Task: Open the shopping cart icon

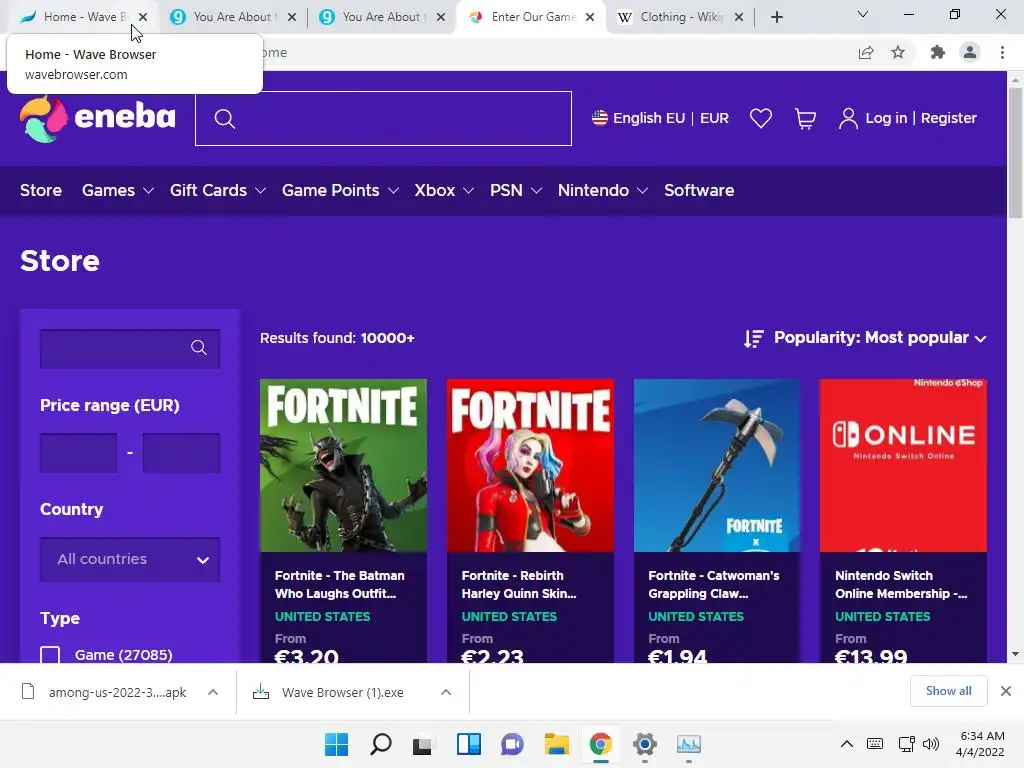Action: tap(805, 119)
